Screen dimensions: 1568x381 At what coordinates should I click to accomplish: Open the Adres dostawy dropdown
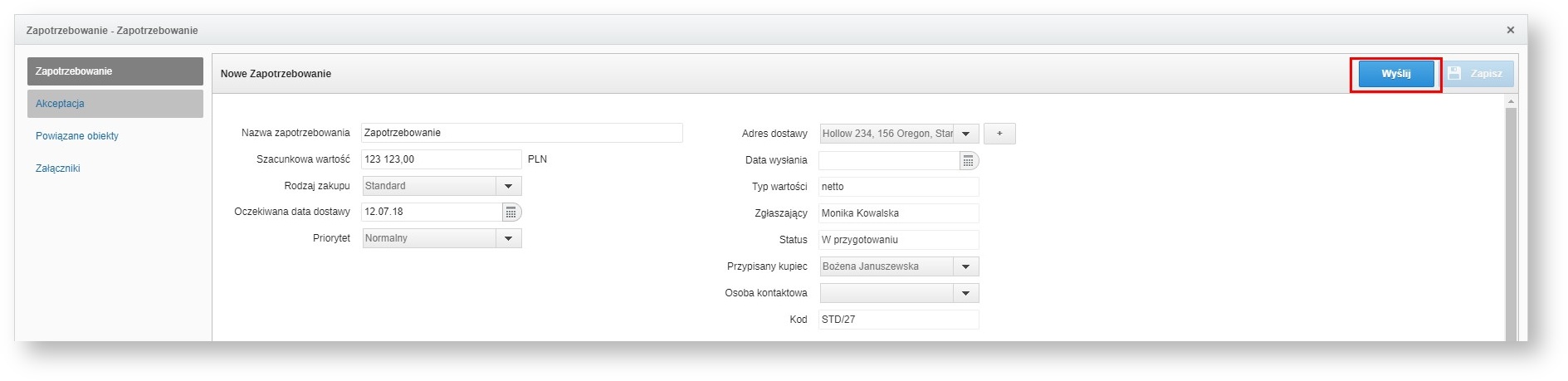[x=965, y=134]
